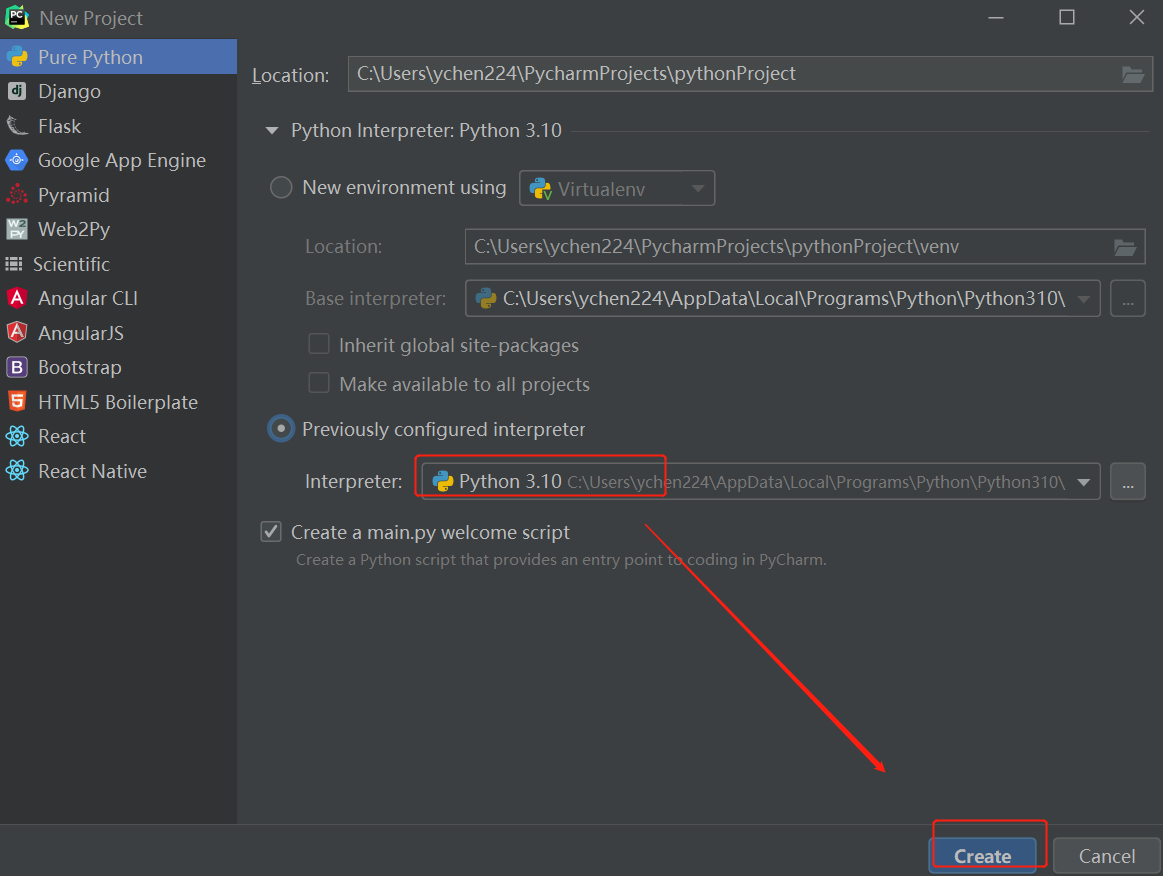This screenshot has width=1163, height=876.
Task: Click the Django dj icon
Action: pyautogui.click(x=17, y=91)
